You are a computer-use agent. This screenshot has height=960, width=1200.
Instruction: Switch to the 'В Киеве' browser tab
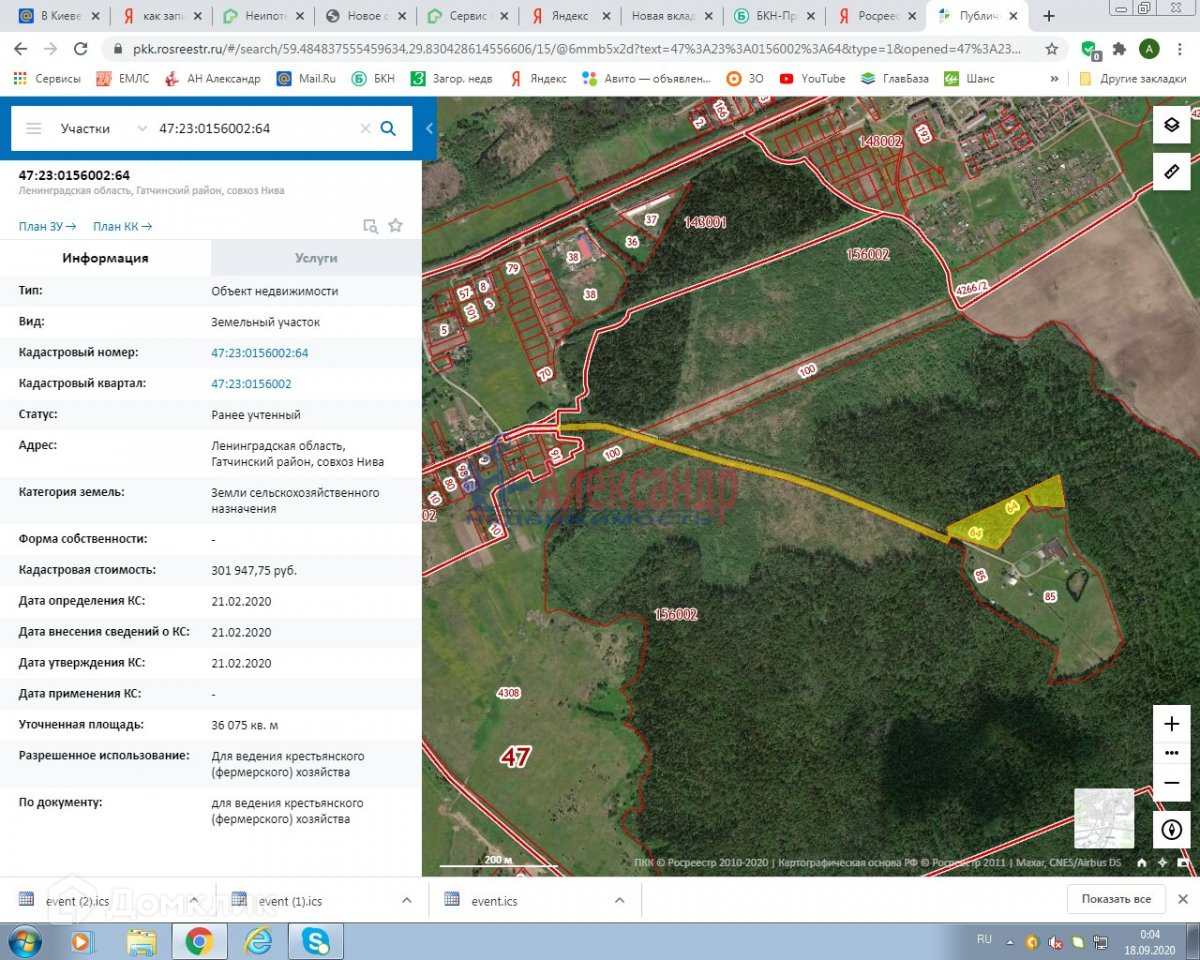pos(59,16)
